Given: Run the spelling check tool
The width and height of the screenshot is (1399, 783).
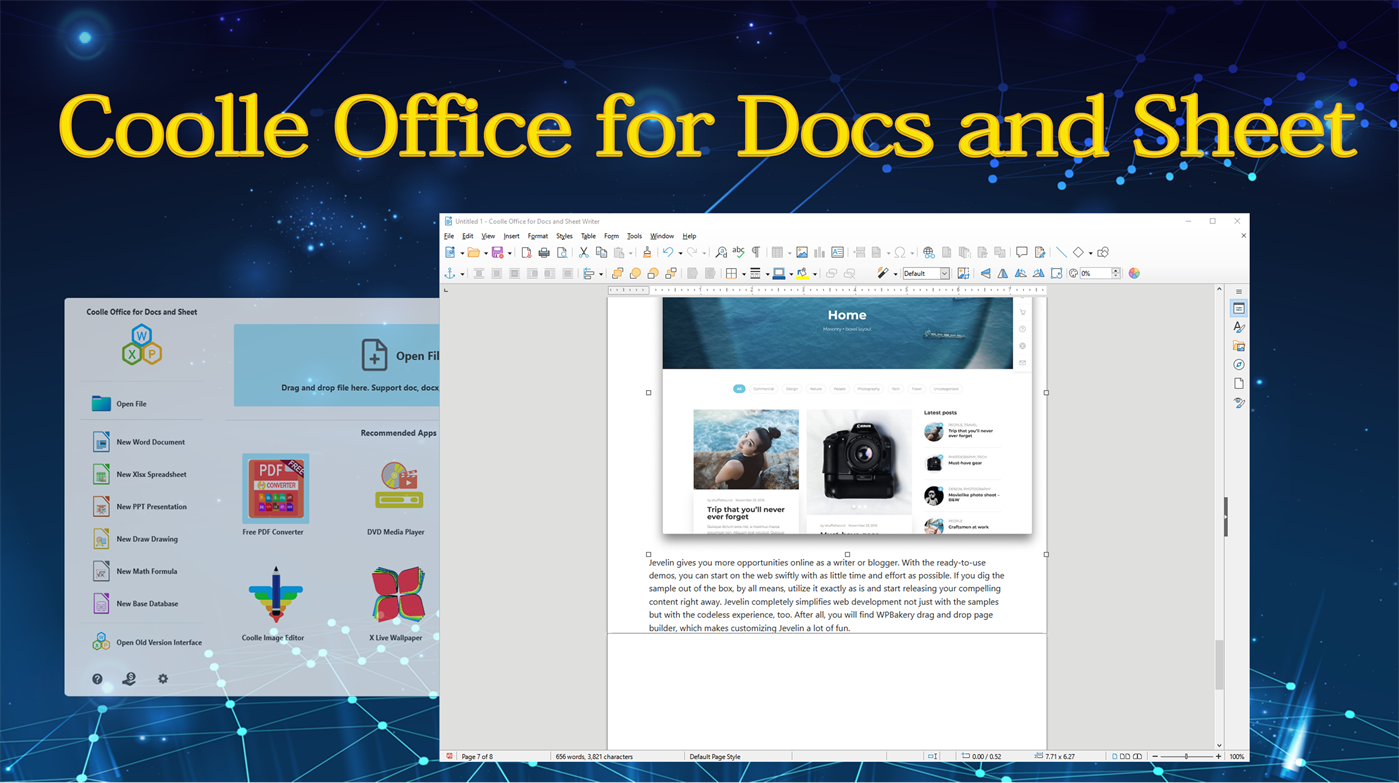Looking at the screenshot, I should point(737,252).
